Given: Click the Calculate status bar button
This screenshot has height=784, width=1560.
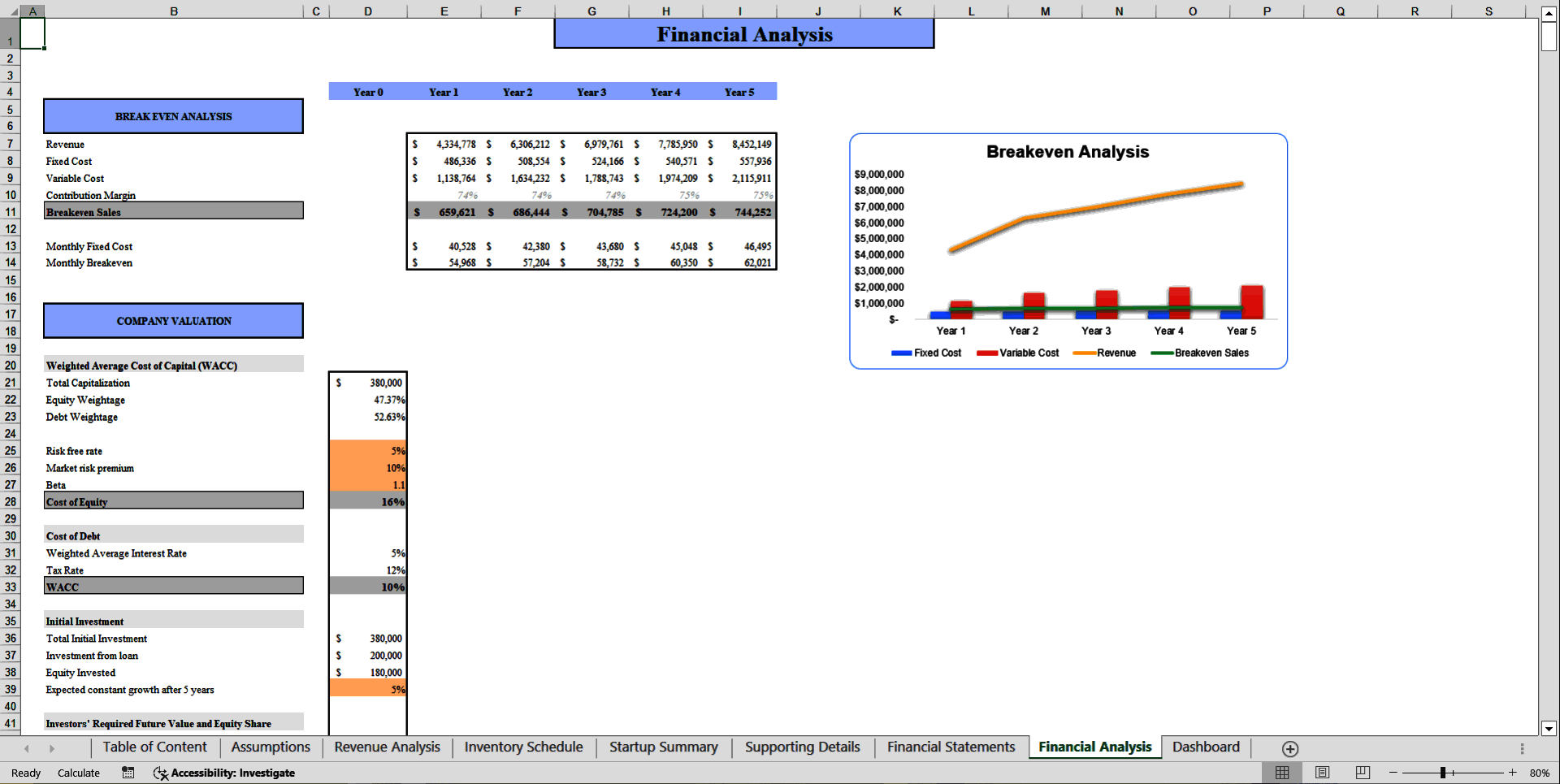Looking at the screenshot, I should point(79,773).
